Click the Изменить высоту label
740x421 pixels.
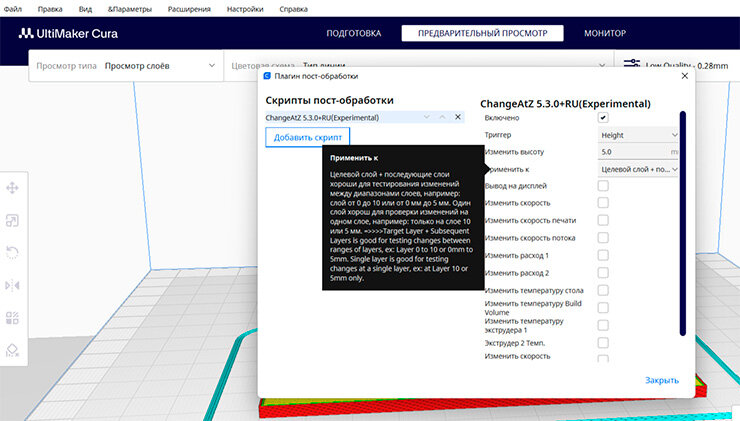pos(514,152)
